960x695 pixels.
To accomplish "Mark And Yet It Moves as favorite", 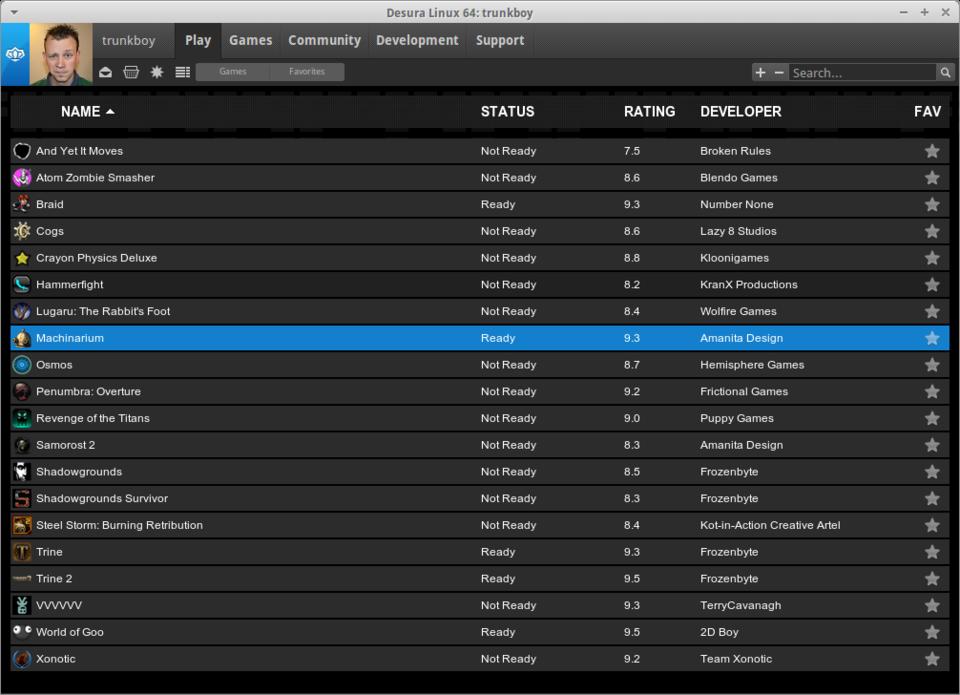I will [932, 151].
